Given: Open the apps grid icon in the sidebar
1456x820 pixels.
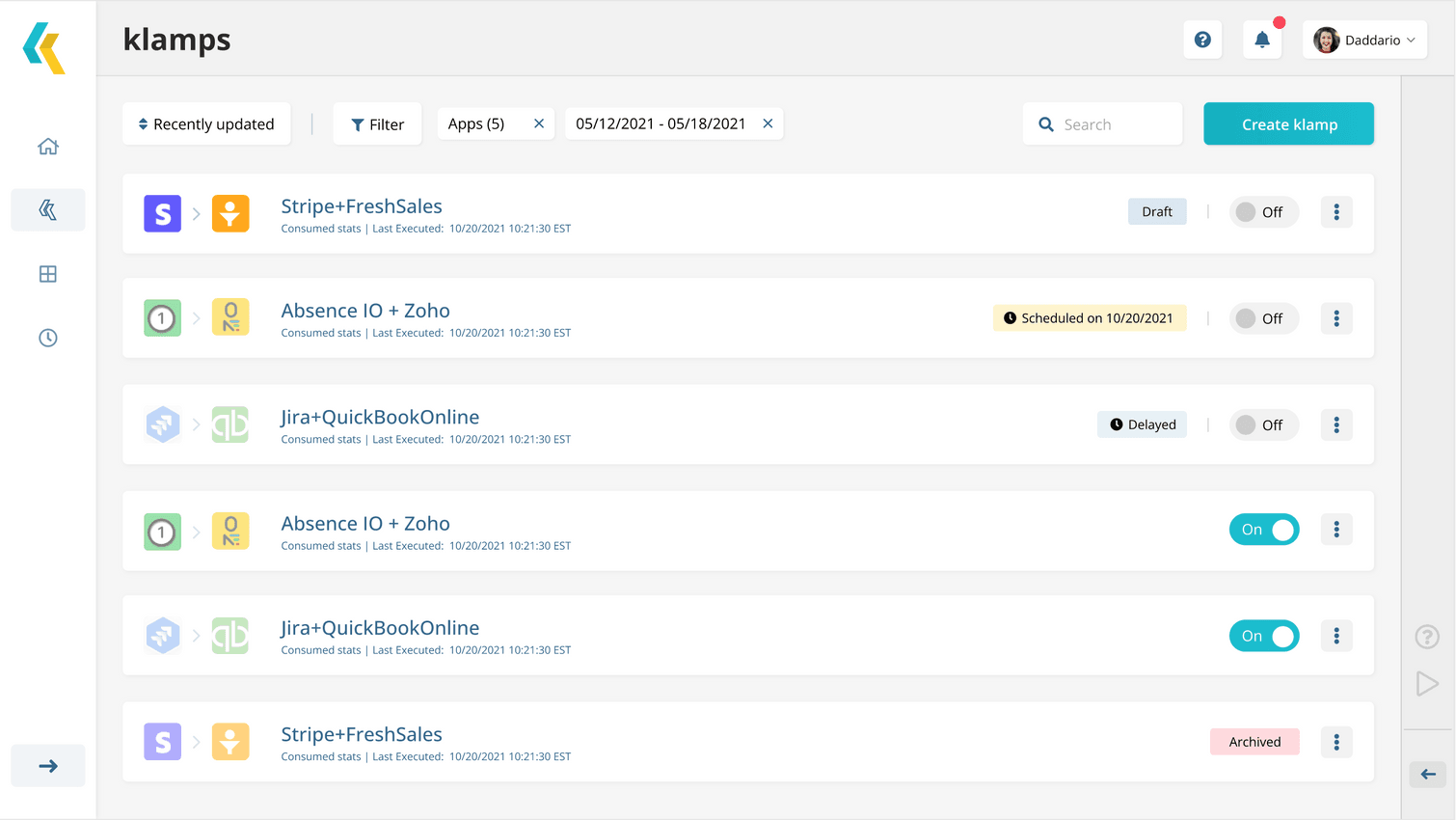Looking at the screenshot, I should [47, 273].
